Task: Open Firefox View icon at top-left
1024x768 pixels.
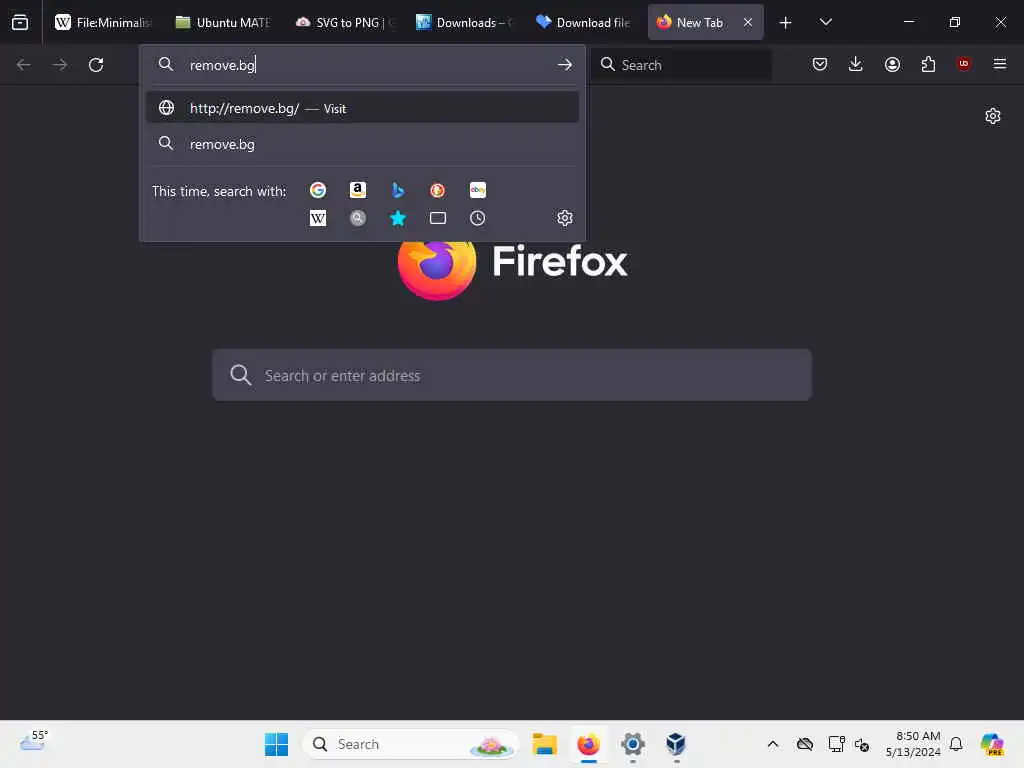Action: pyautogui.click(x=20, y=22)
